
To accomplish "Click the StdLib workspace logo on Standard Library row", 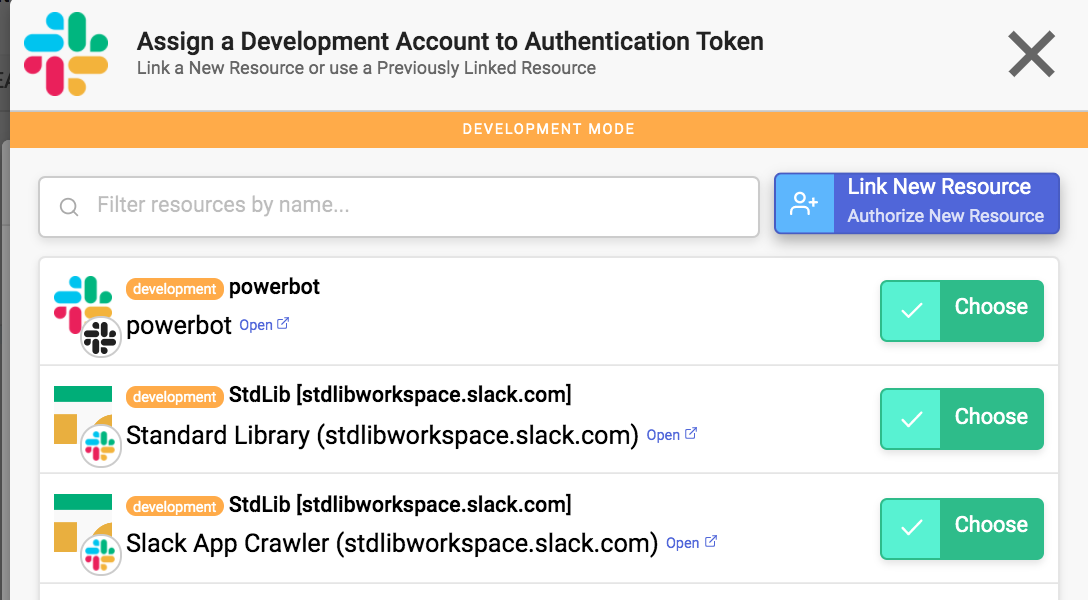I will point(83,415).
